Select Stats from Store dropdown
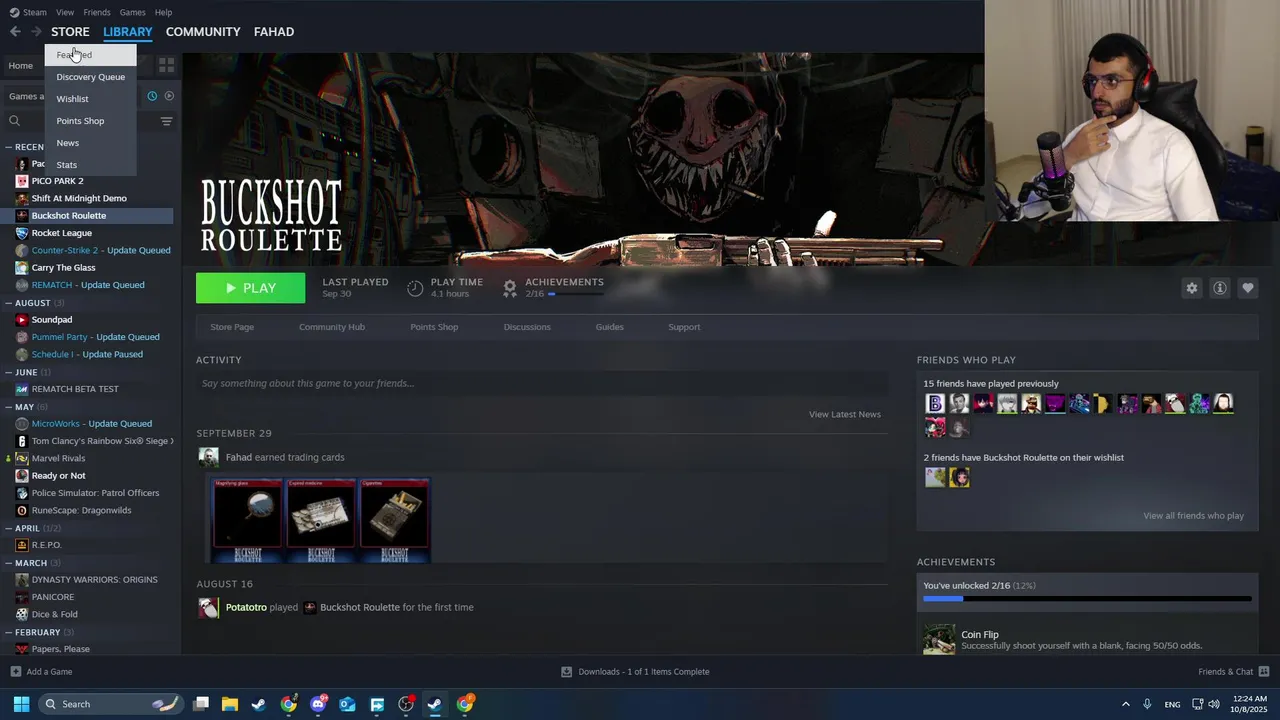The width and height of the screenshot is (1280, 720). tap(90, 165)
